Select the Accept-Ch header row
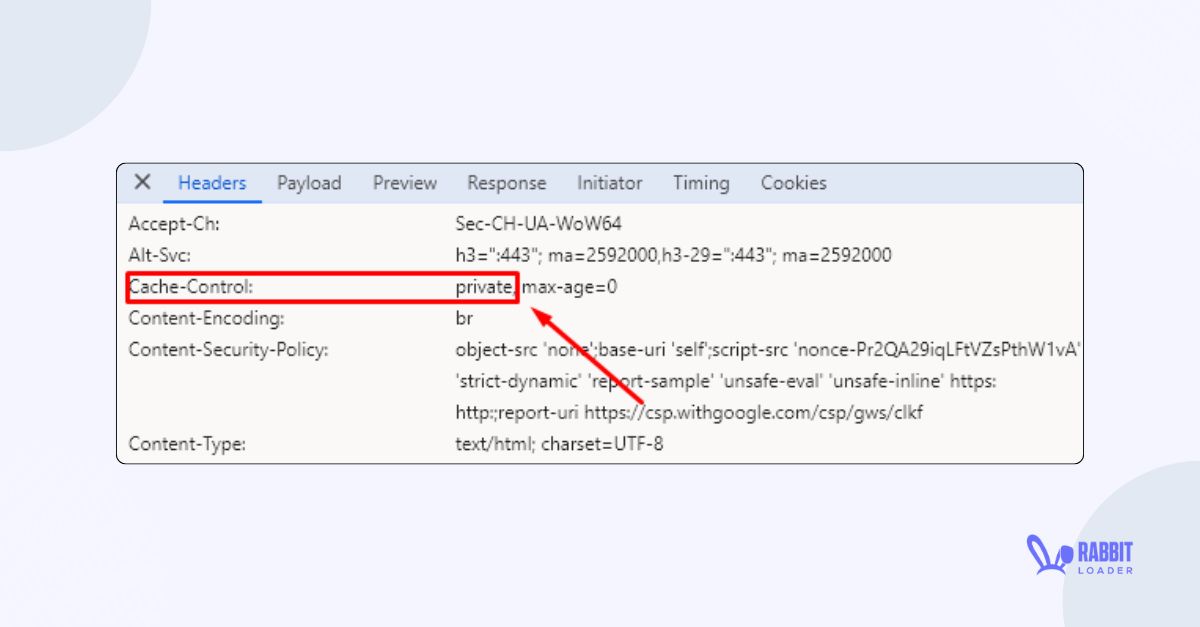 [x=165, y=223]
